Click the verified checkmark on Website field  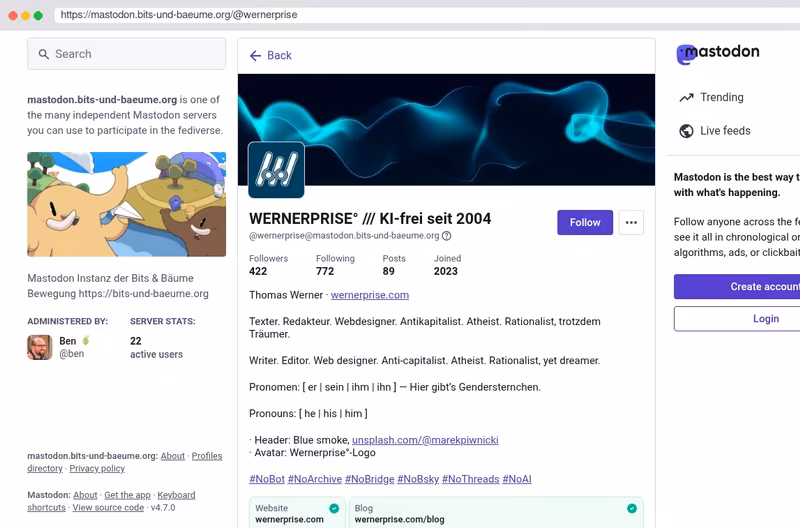click(334, 508)
